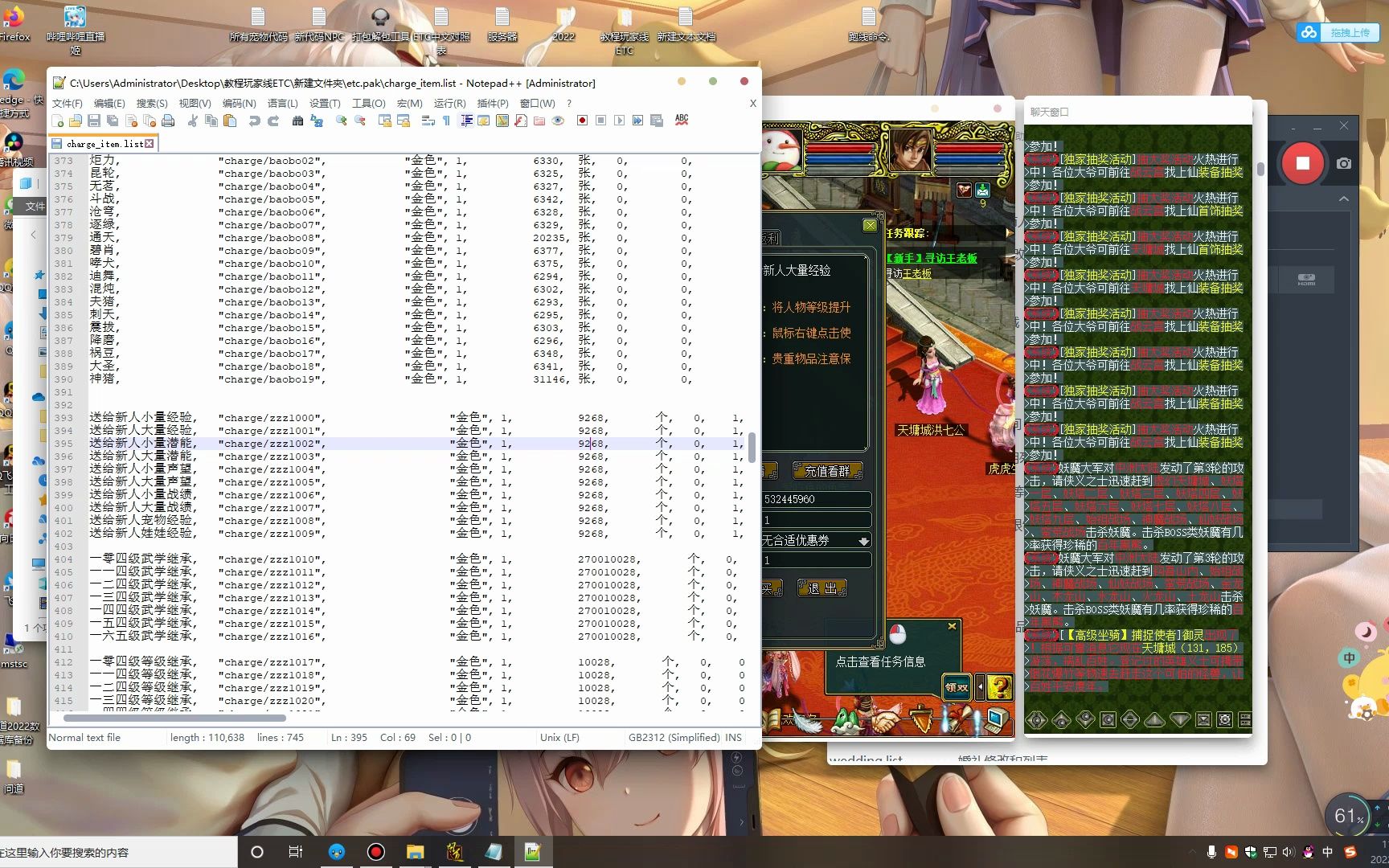Click back chevron in file explorer window

tap(33, 235)
